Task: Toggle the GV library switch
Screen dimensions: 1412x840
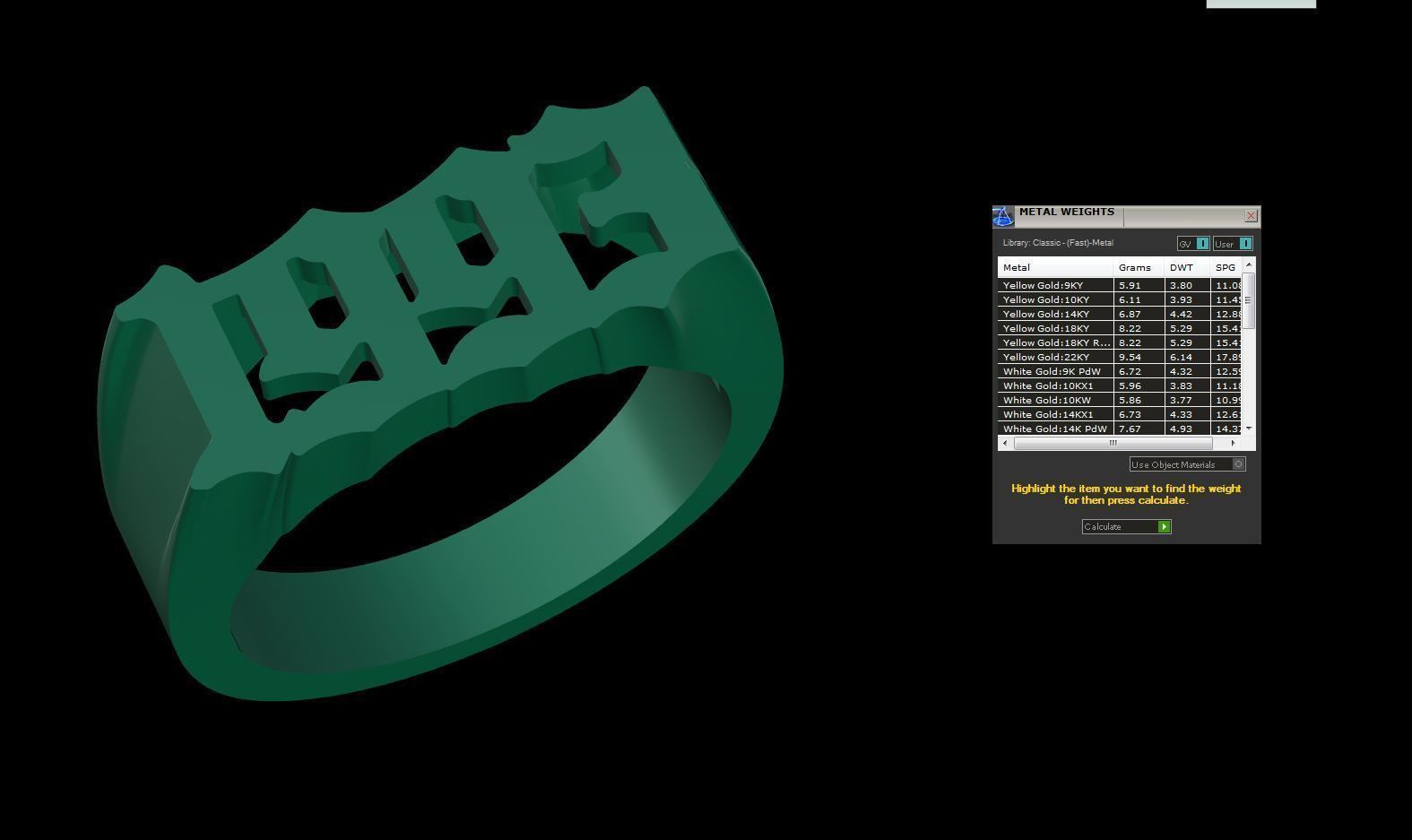Action: (1193, 244)
